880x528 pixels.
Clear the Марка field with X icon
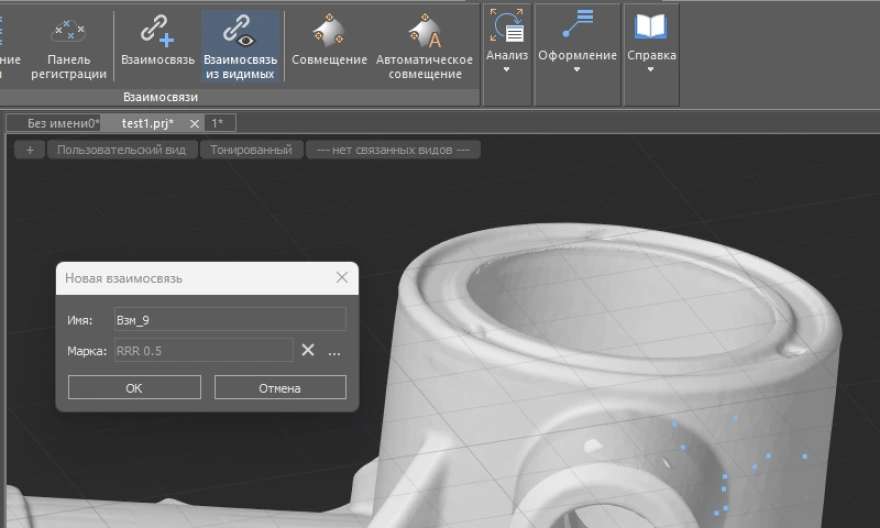click(x=308, y=350)
